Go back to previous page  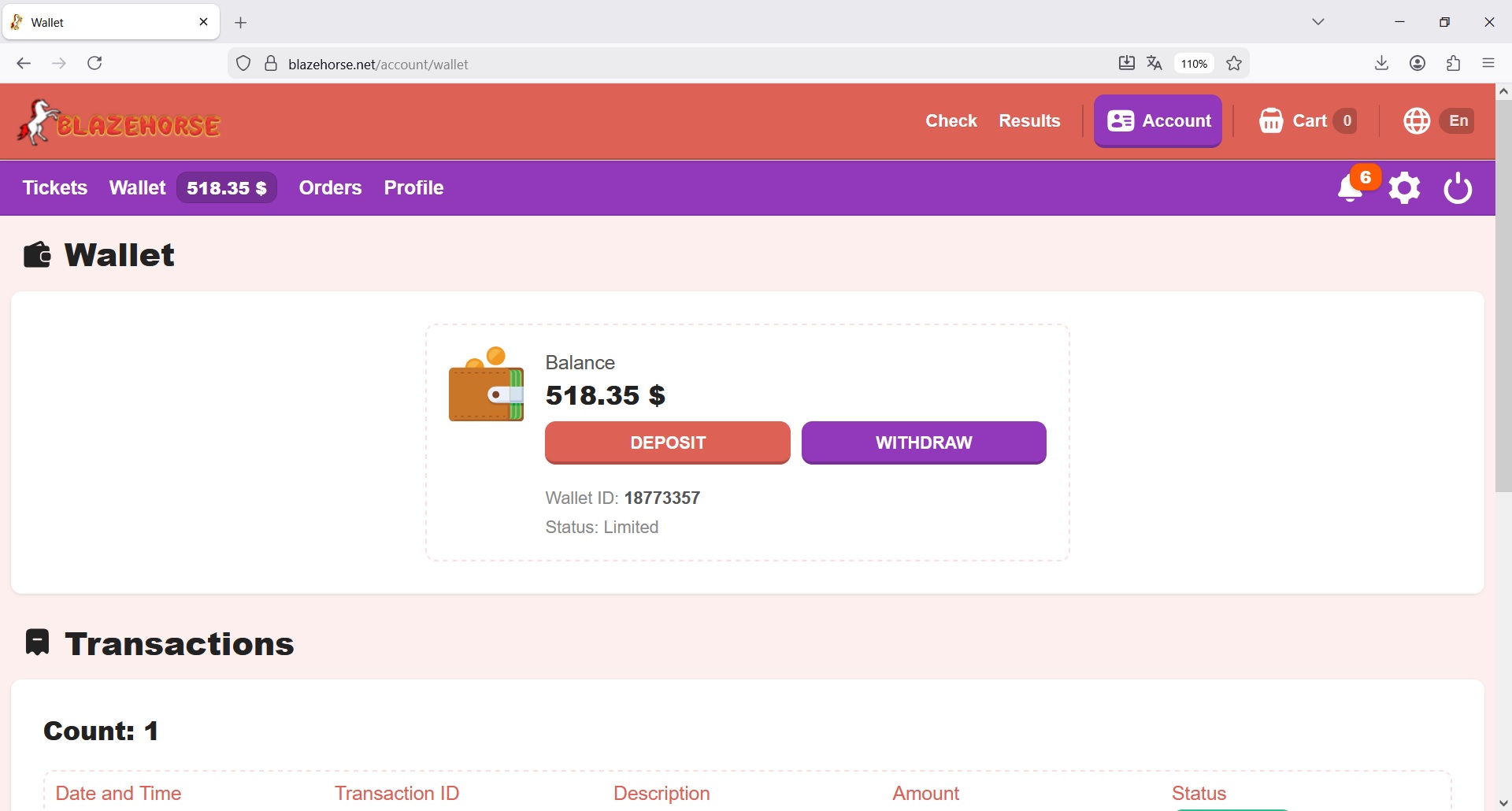(24, 64)
